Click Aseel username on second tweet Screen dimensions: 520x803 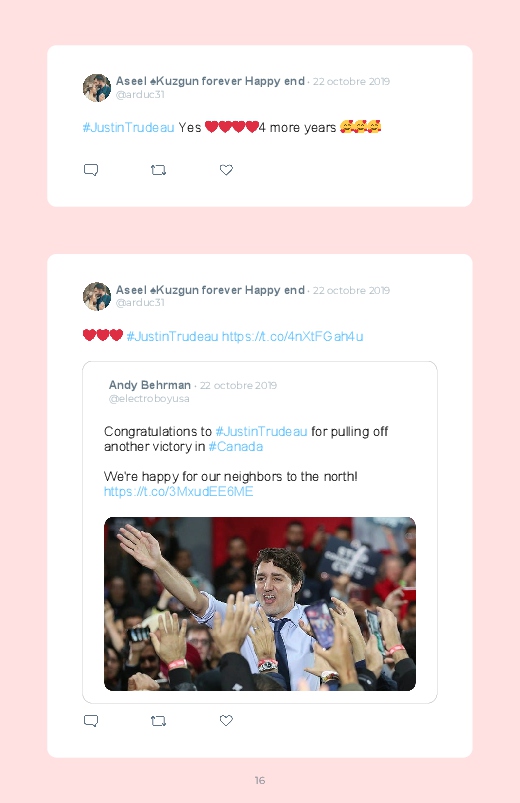(x=210, y=290)
